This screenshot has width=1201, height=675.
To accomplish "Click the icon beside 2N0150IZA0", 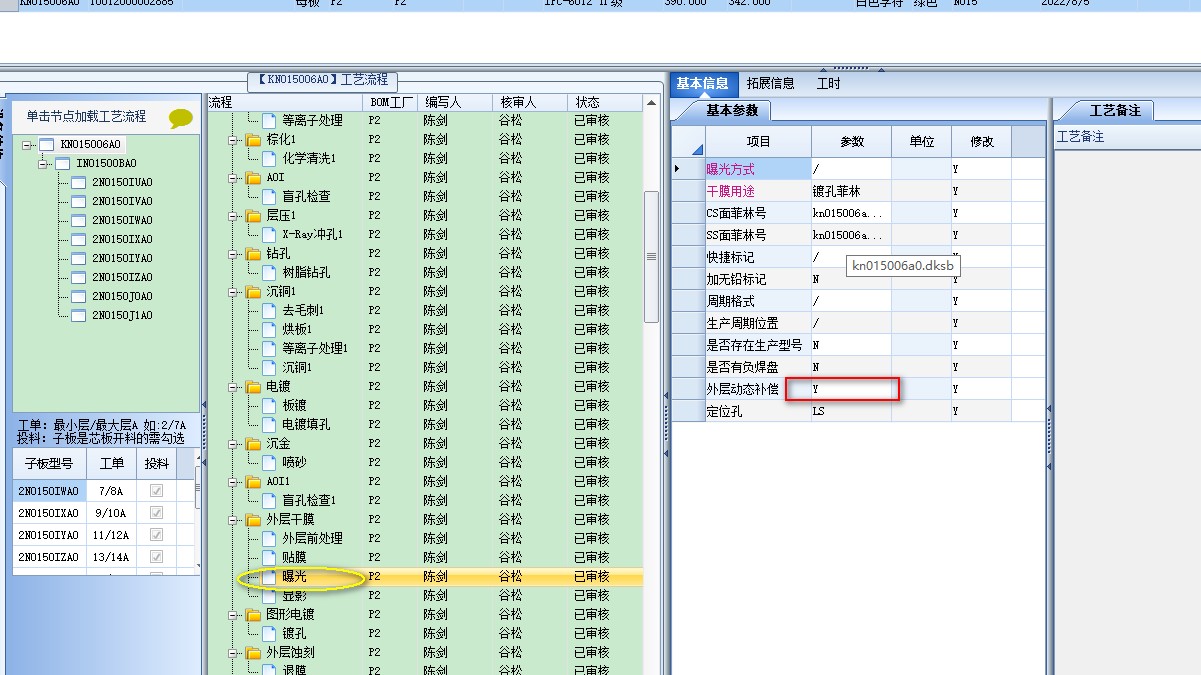I will point(79,277).
